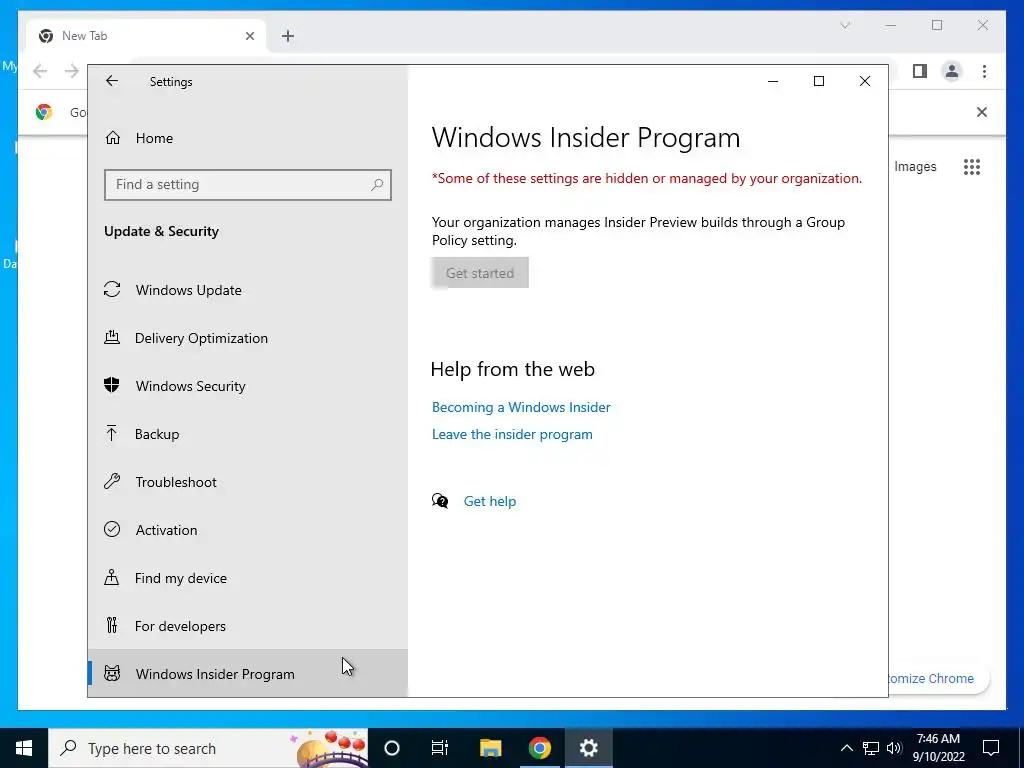The image size is (1024, 768).
Task: Click the Get help chat bubble icon
Action: [x=440, y=501]
